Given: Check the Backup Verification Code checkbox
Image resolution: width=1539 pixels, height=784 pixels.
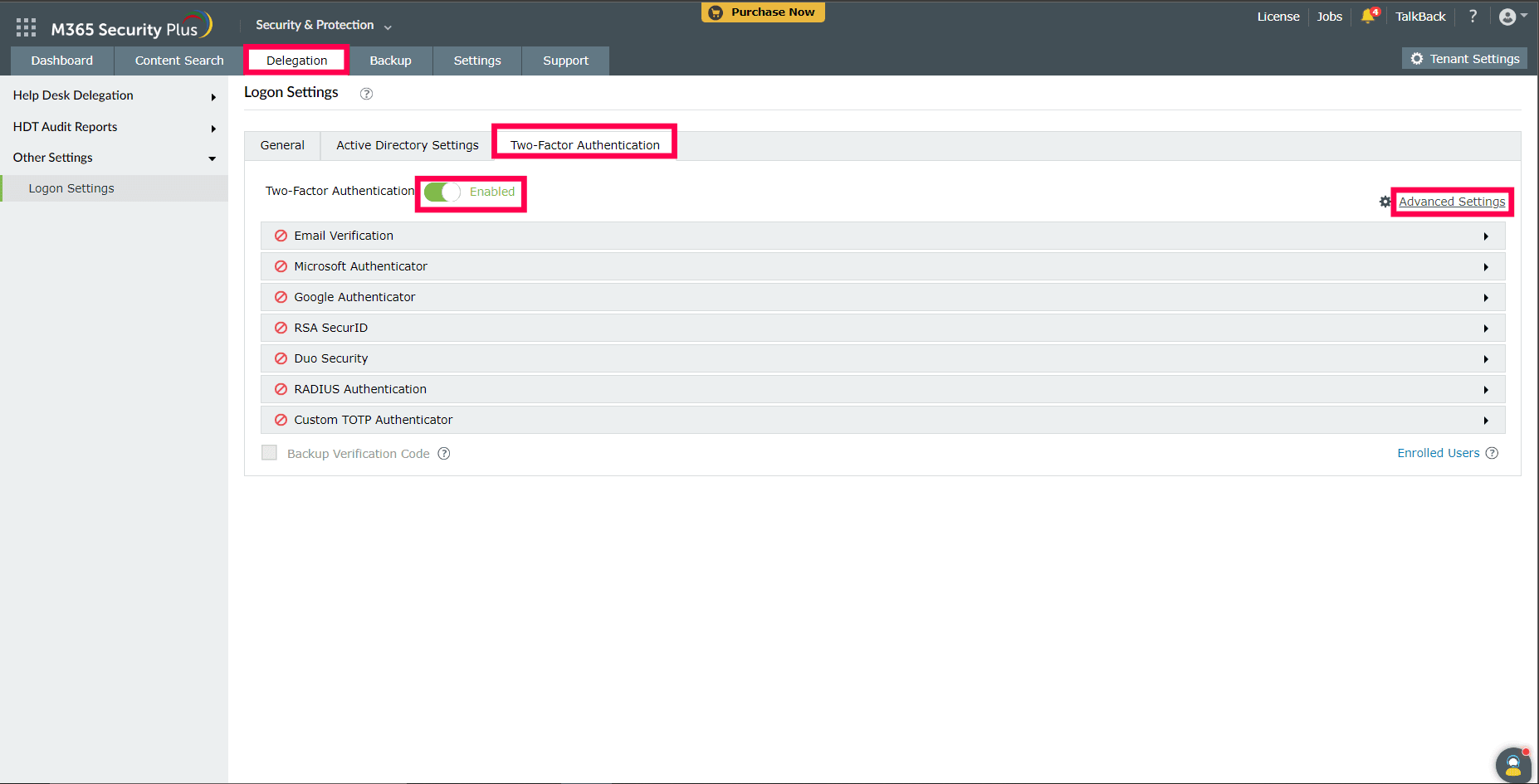Looking at the screenshot, I should [269, 452].
